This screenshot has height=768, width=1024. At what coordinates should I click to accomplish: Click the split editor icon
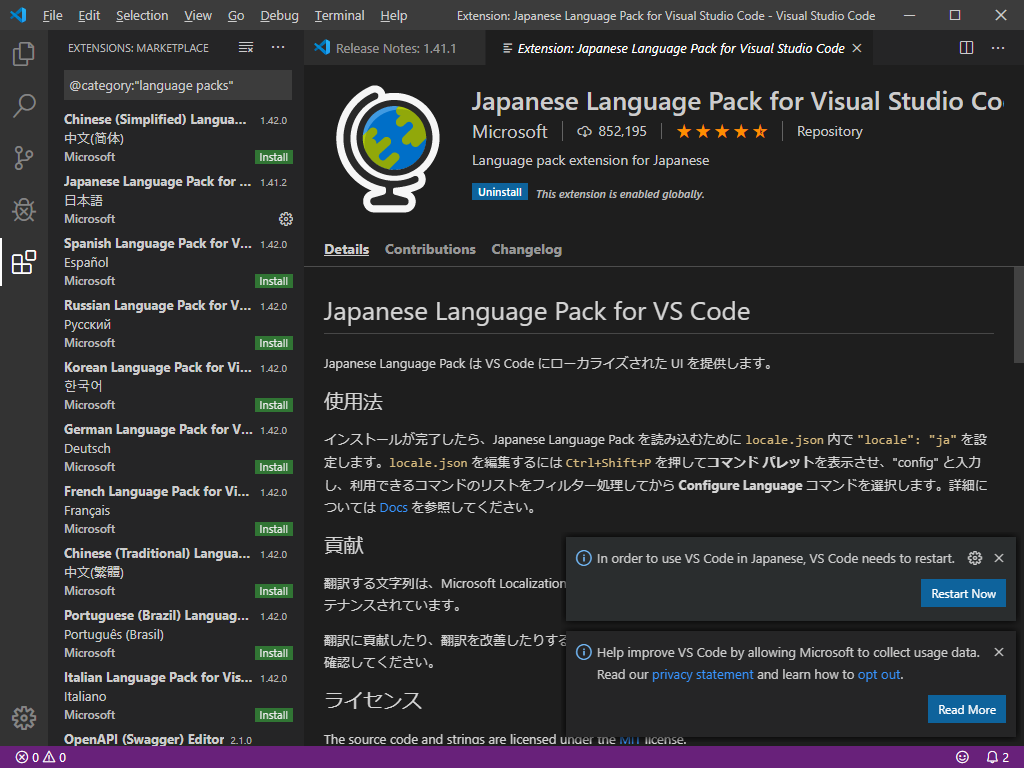pos(966,48)
